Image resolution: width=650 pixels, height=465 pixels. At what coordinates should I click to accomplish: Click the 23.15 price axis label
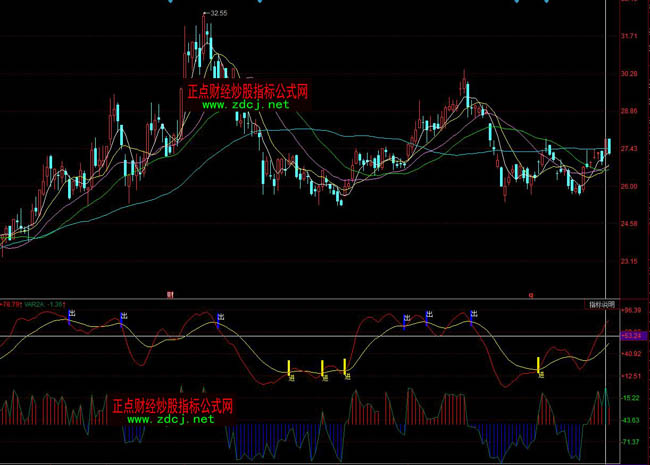[x=630, y=261]
